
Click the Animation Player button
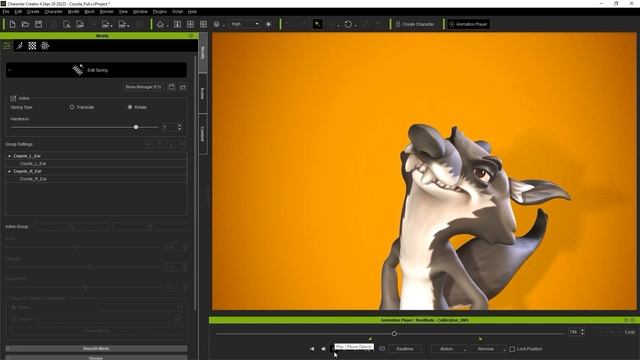(468, 24)
